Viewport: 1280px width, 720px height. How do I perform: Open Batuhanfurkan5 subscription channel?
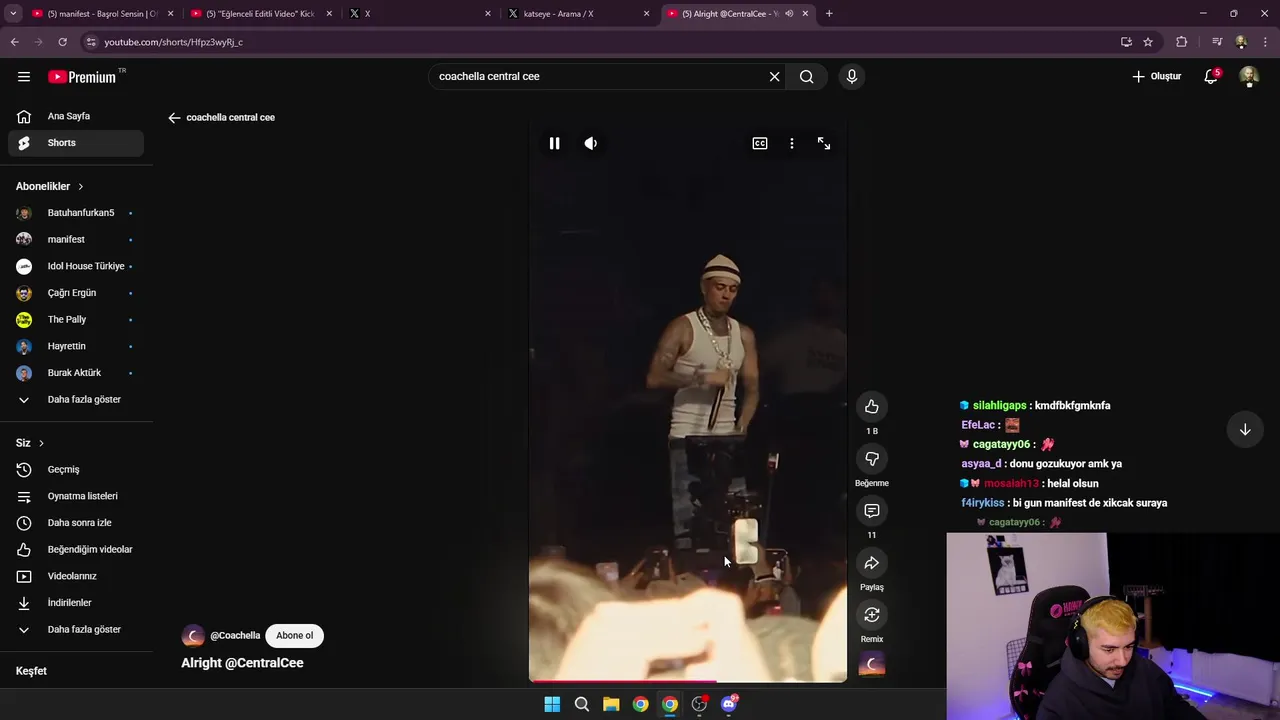pos(76,213)
